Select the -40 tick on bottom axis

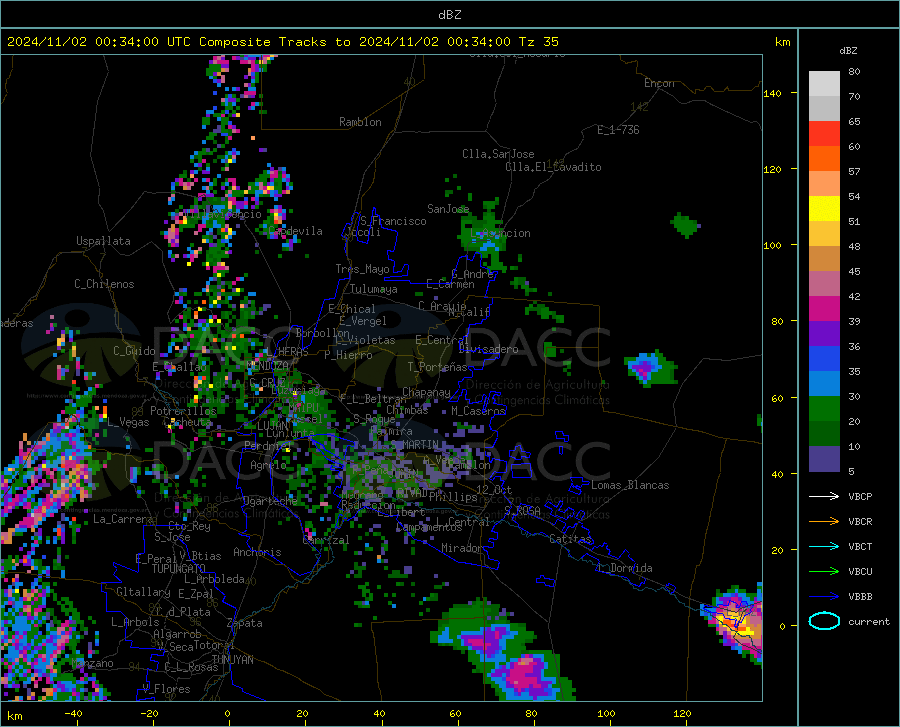coord(73,714)
